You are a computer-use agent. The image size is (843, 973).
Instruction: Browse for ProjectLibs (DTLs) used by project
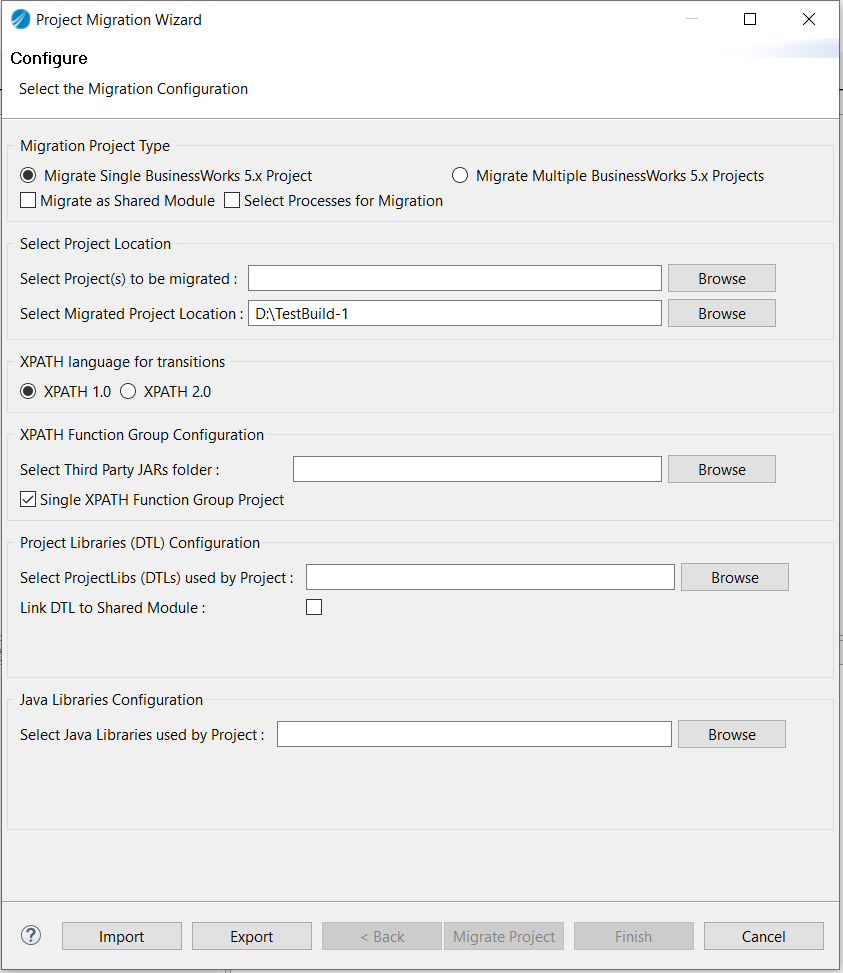734,577
